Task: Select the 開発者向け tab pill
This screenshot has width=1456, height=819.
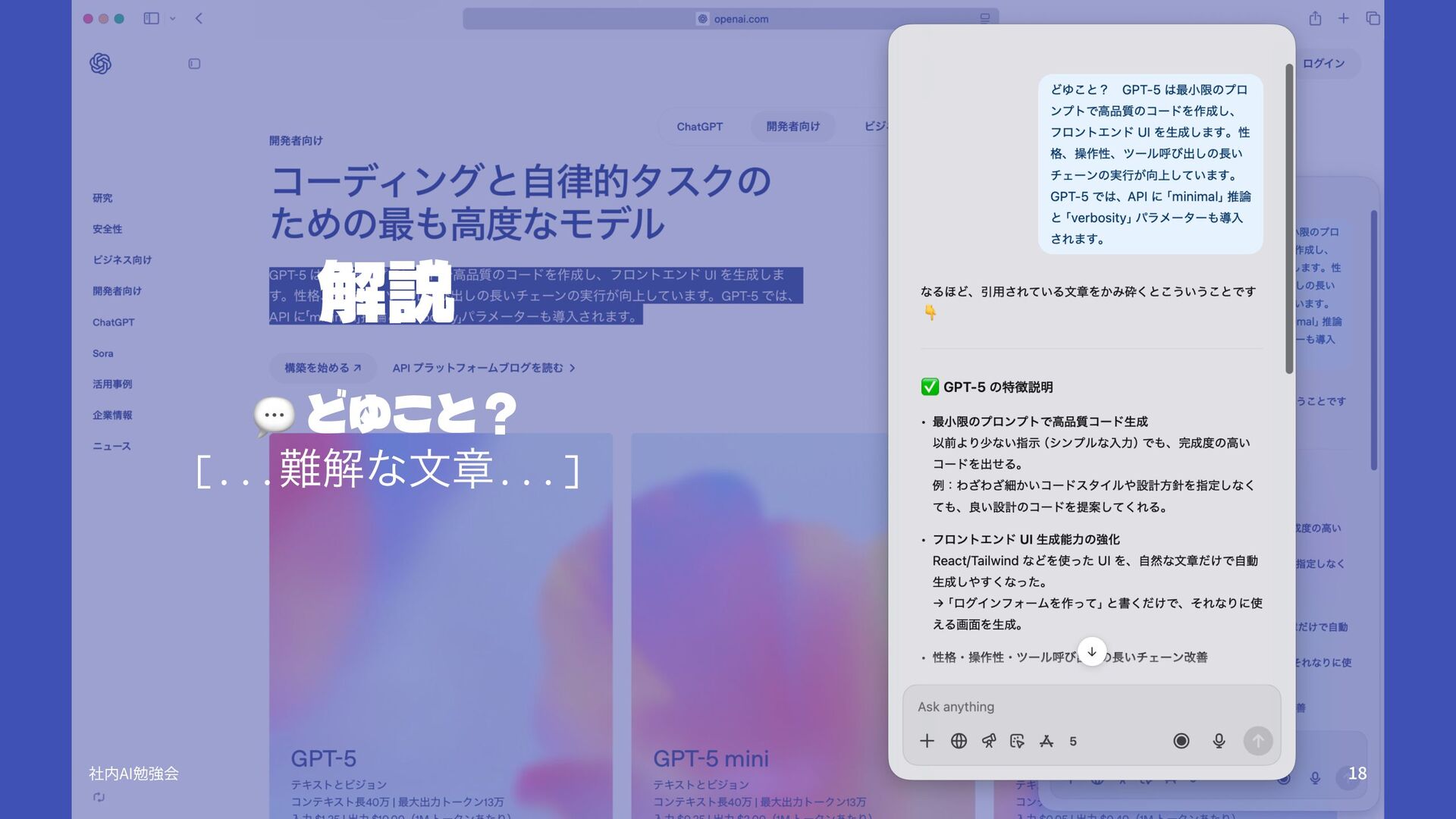Action: coord(792,127)
